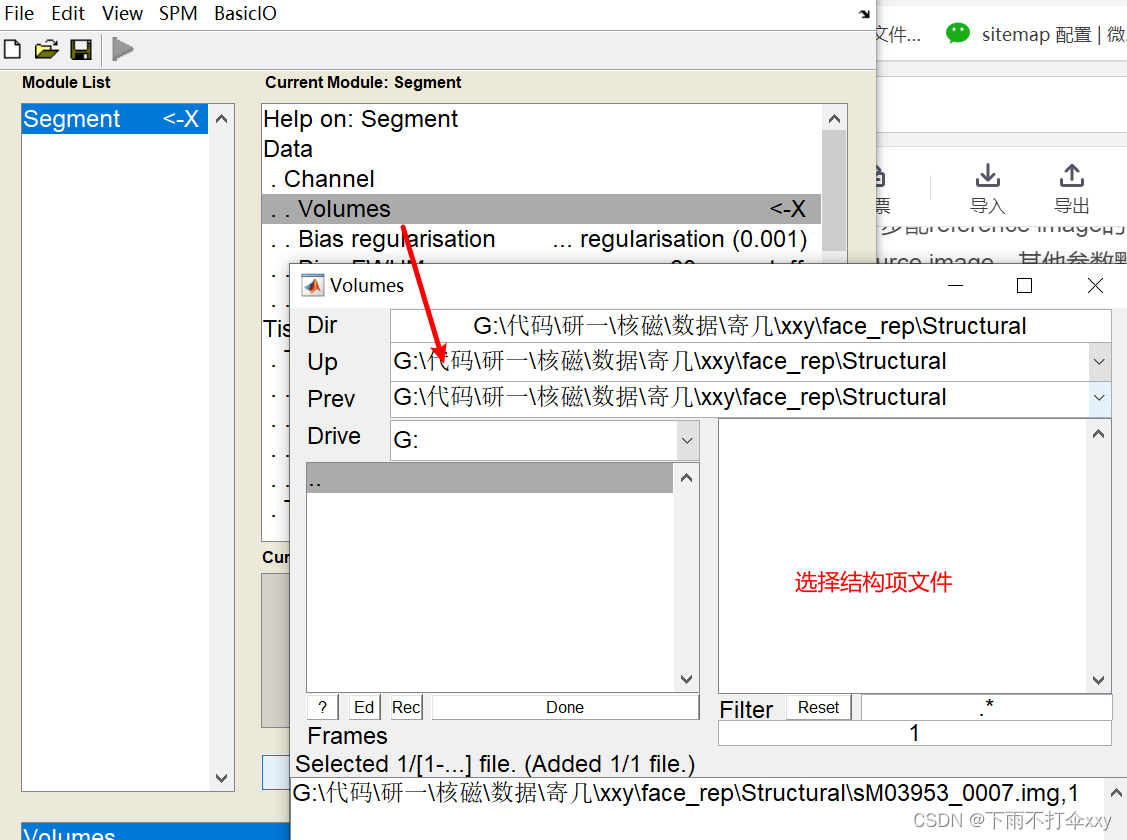The height and width of the screenshot is (840, 1127).
Task: Open the Edit menu
Action: pos(68,14)
